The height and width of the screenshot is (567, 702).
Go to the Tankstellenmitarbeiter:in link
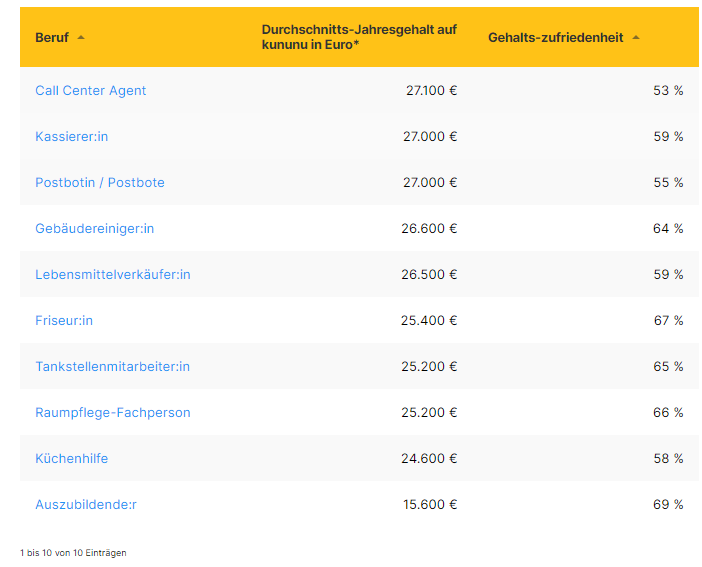(112, 367)
